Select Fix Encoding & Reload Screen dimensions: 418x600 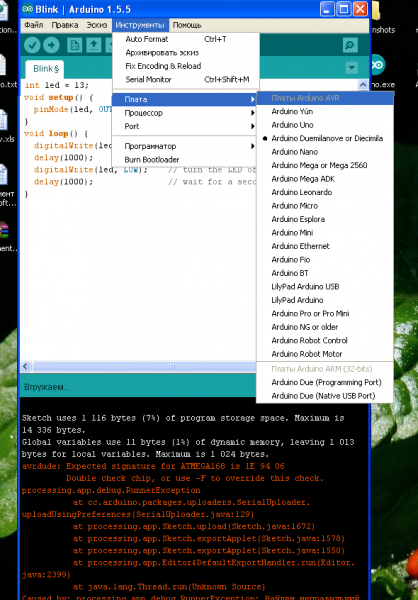[x=186, y=66]
